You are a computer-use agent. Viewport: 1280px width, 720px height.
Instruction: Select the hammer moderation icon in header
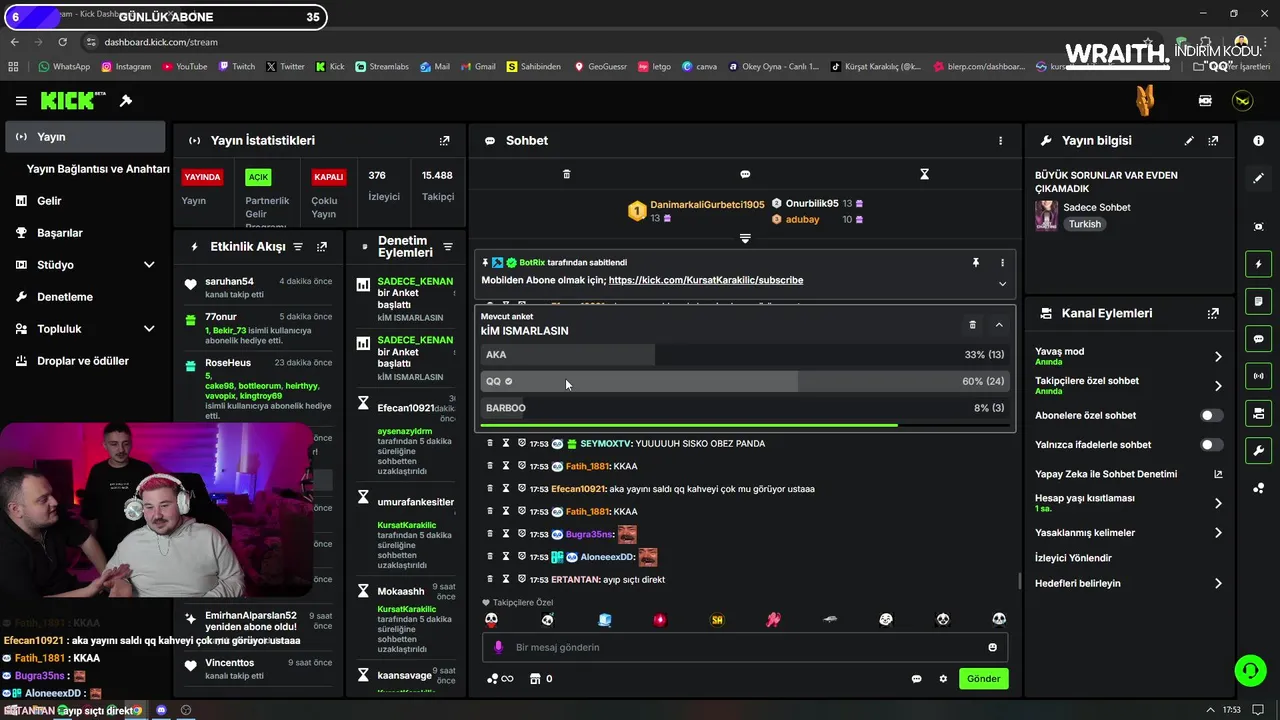126,101
